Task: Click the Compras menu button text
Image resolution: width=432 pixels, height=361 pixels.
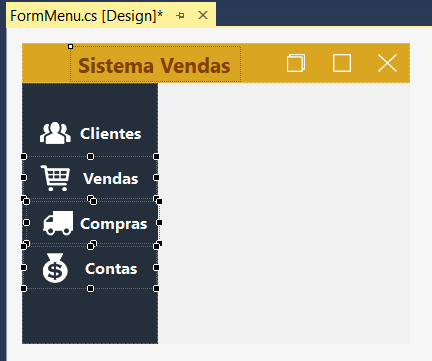Action: pyautogui.click(x=114, y=224)
